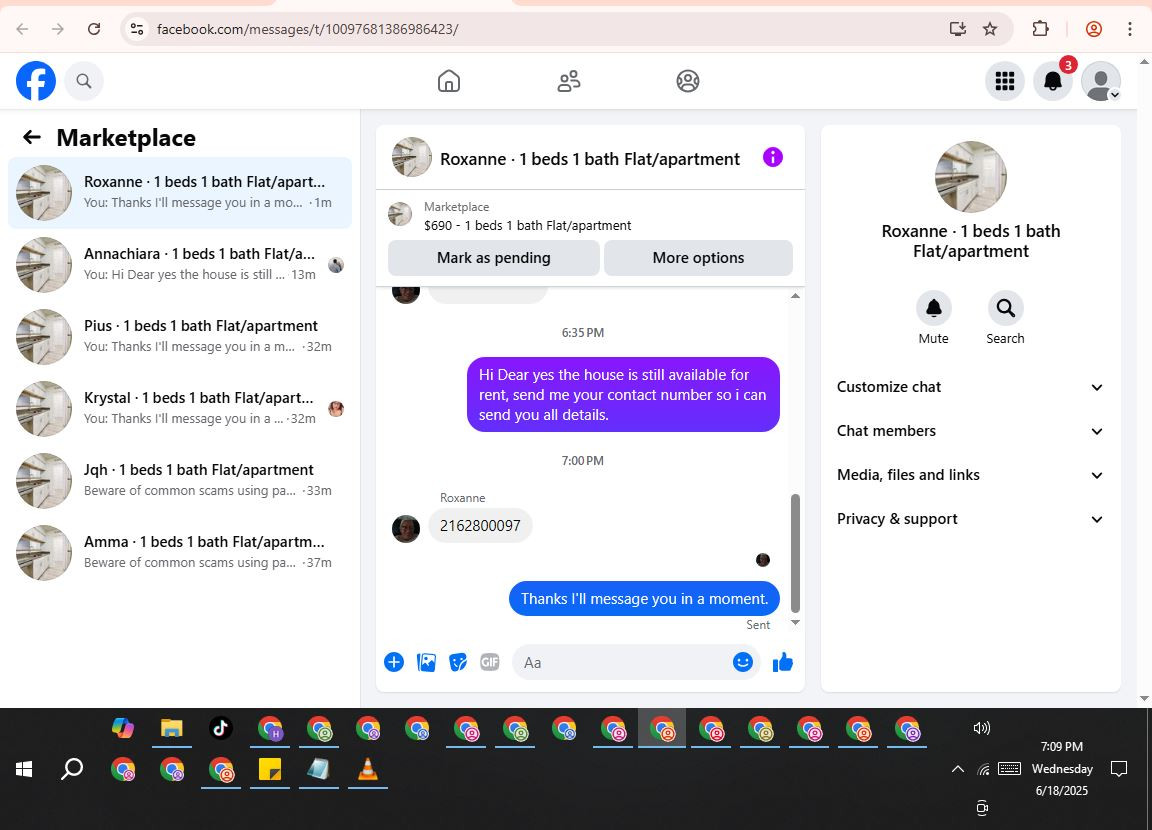The width and height of the screenshot is (1152, 830).
Task: Open TikTok from the taskbar
Action: 220,728
